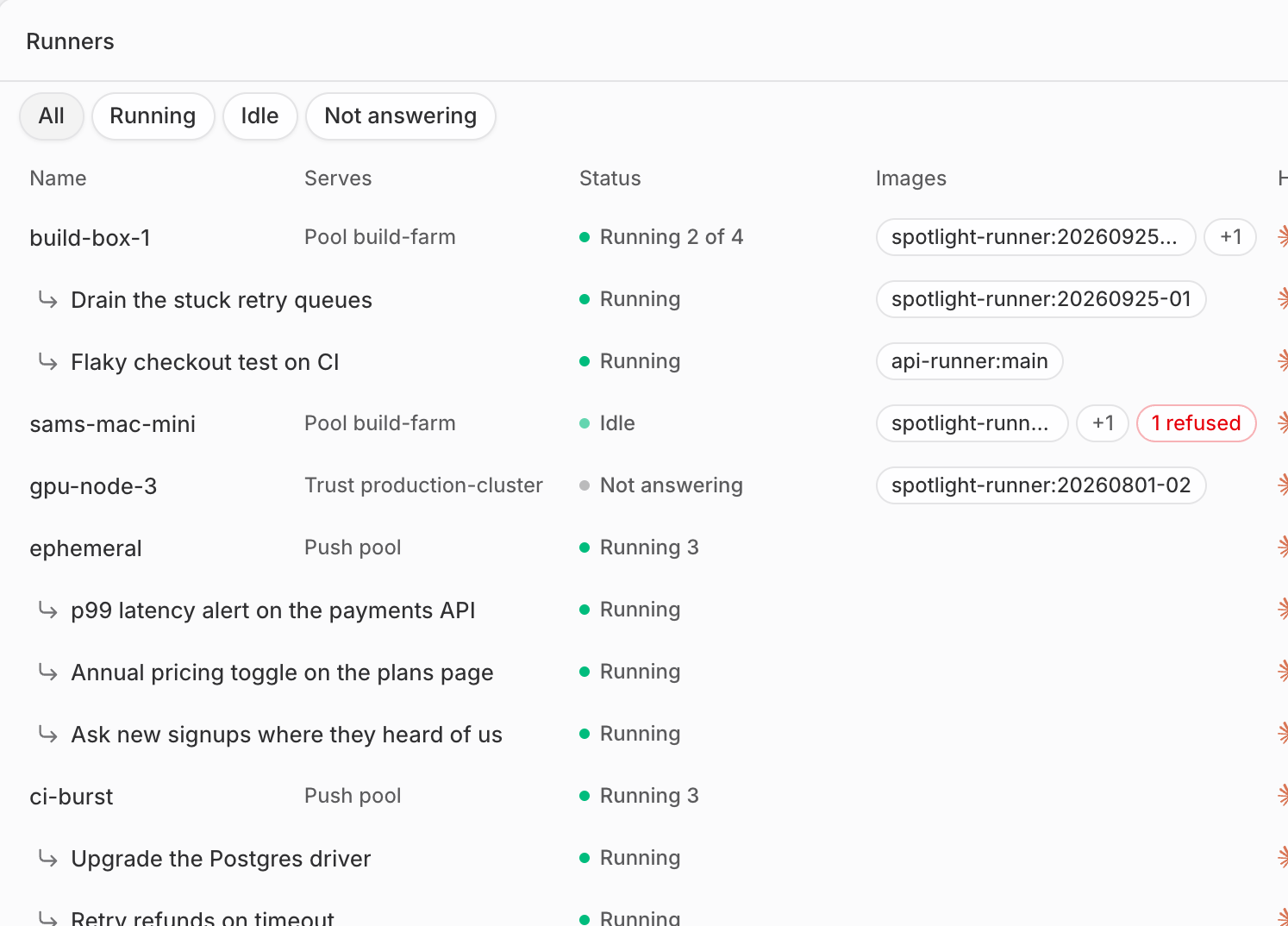
Task: Click sams-mac-mini truncated spotlight-runn chip
Action: (972, 423)
